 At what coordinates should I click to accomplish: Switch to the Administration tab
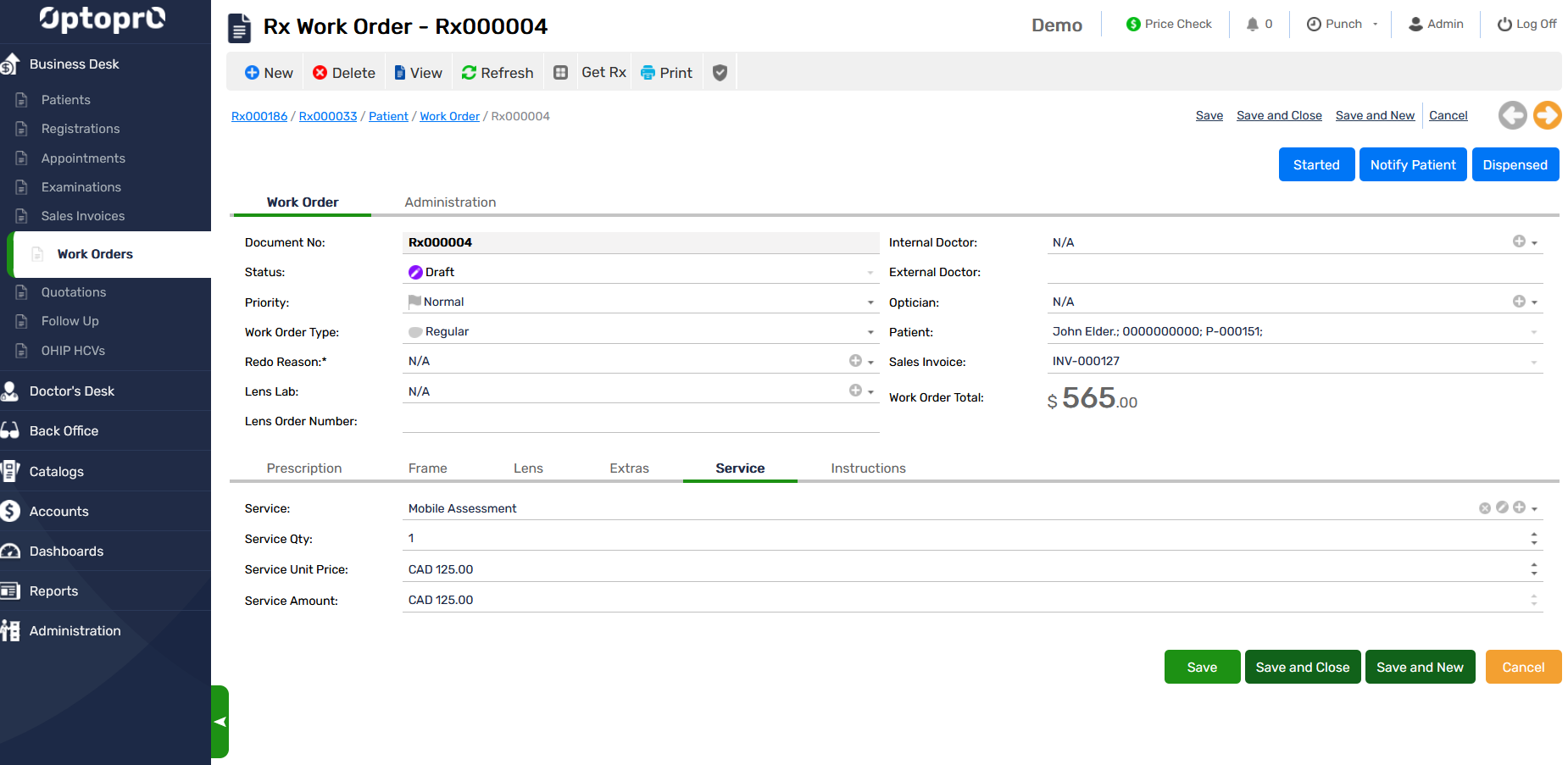(450, 202)
